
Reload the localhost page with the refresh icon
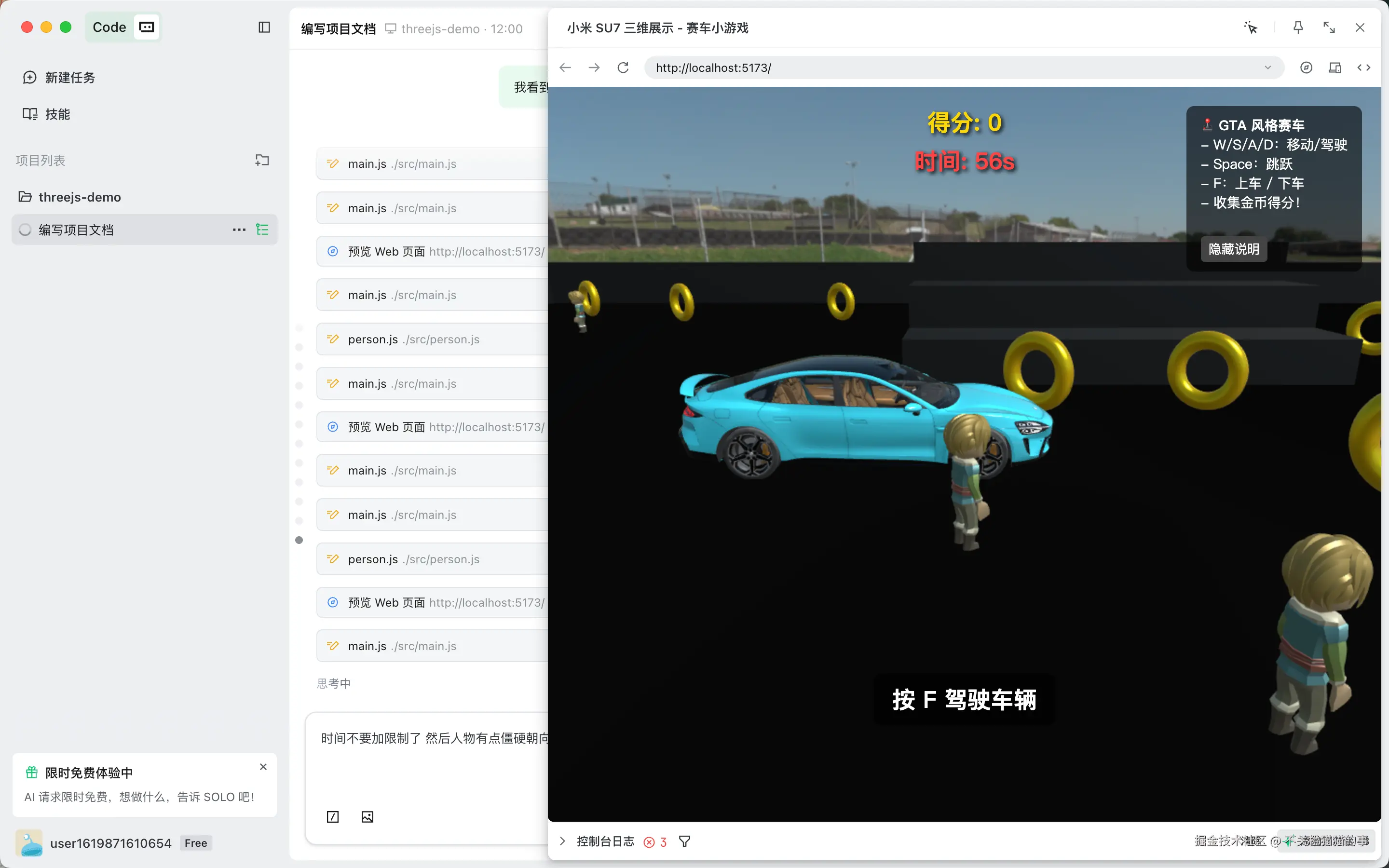click(623, 67)
